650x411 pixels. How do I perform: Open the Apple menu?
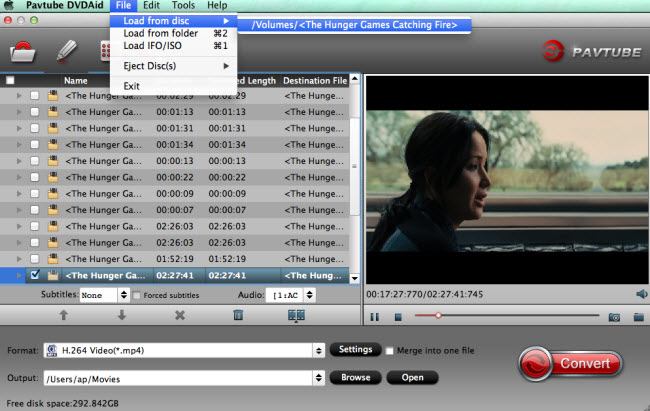click(8, 5)
